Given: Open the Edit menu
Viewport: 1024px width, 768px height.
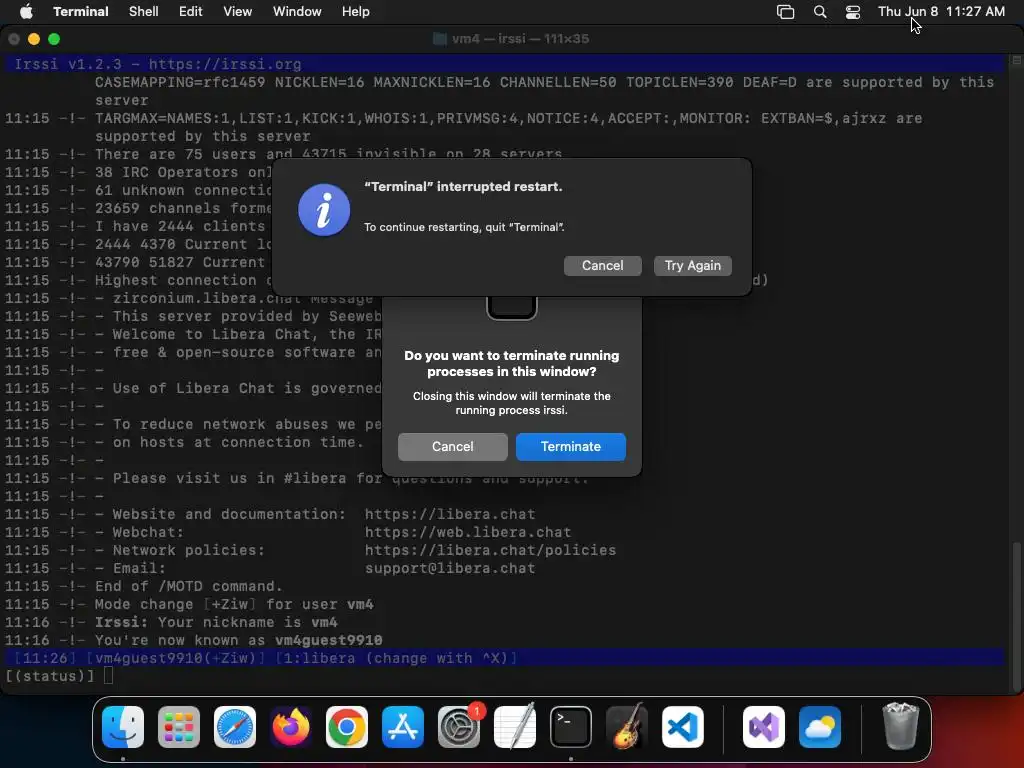Looking at the screenshot, I should tap(191, 11).
